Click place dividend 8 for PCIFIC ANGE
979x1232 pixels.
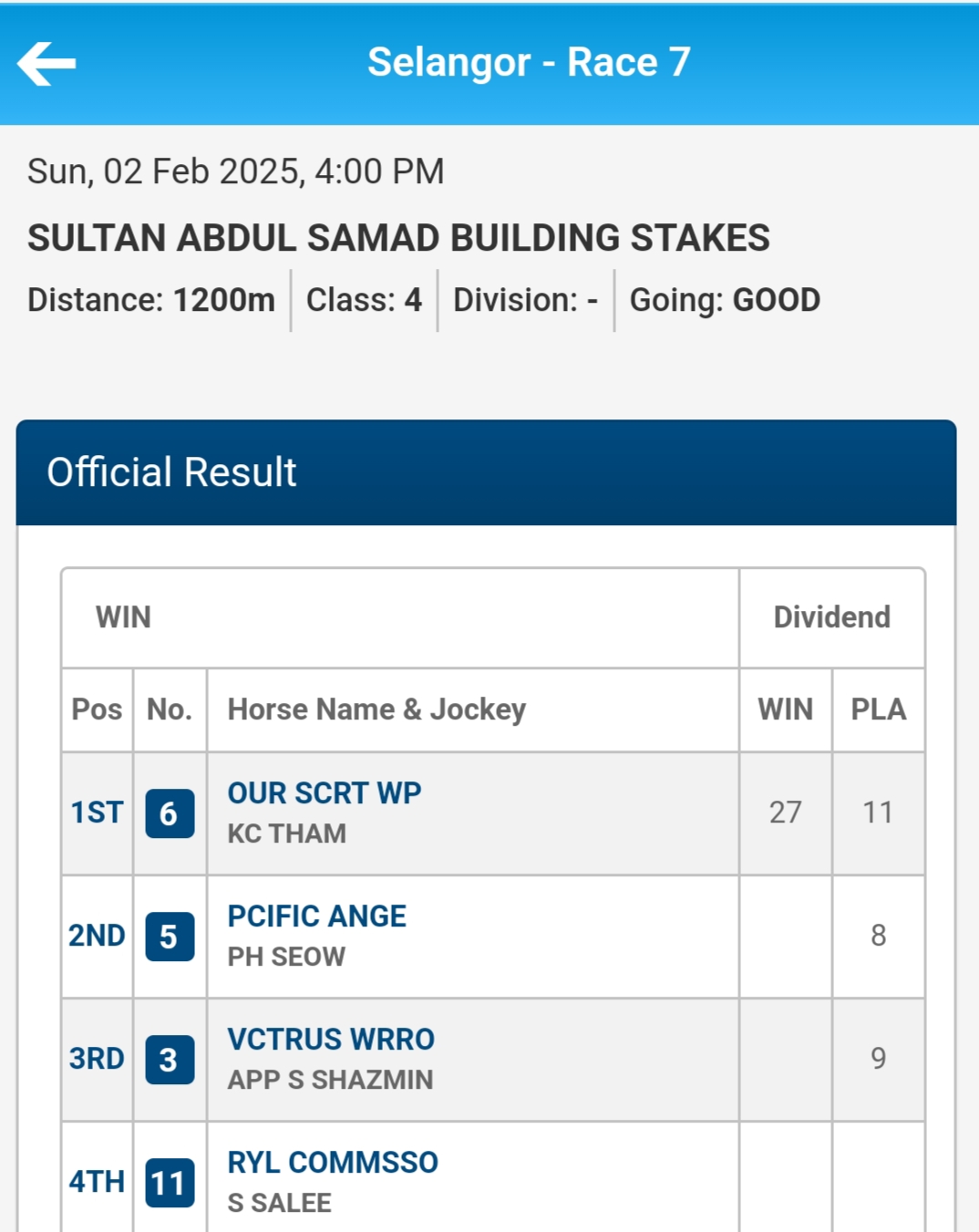pyautogui.click(x=878, y=936)
